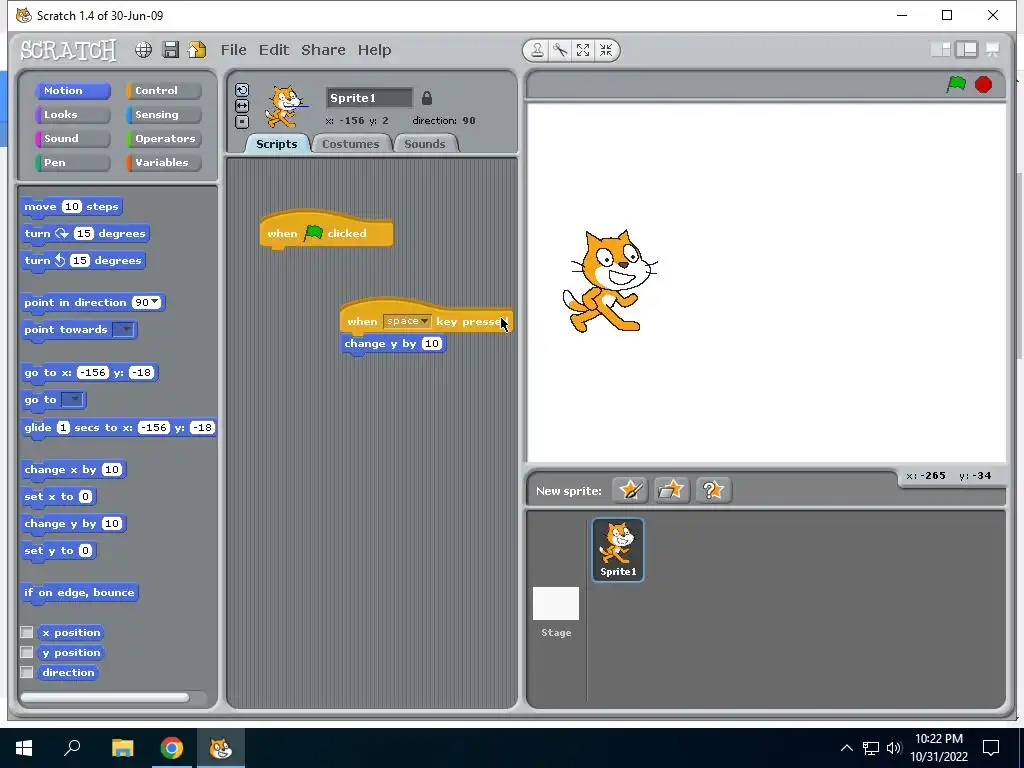Image resolution: width=1024 pixels, height=768 pixels.
Task: Paint a new sprite
Action: click(630, 490)
